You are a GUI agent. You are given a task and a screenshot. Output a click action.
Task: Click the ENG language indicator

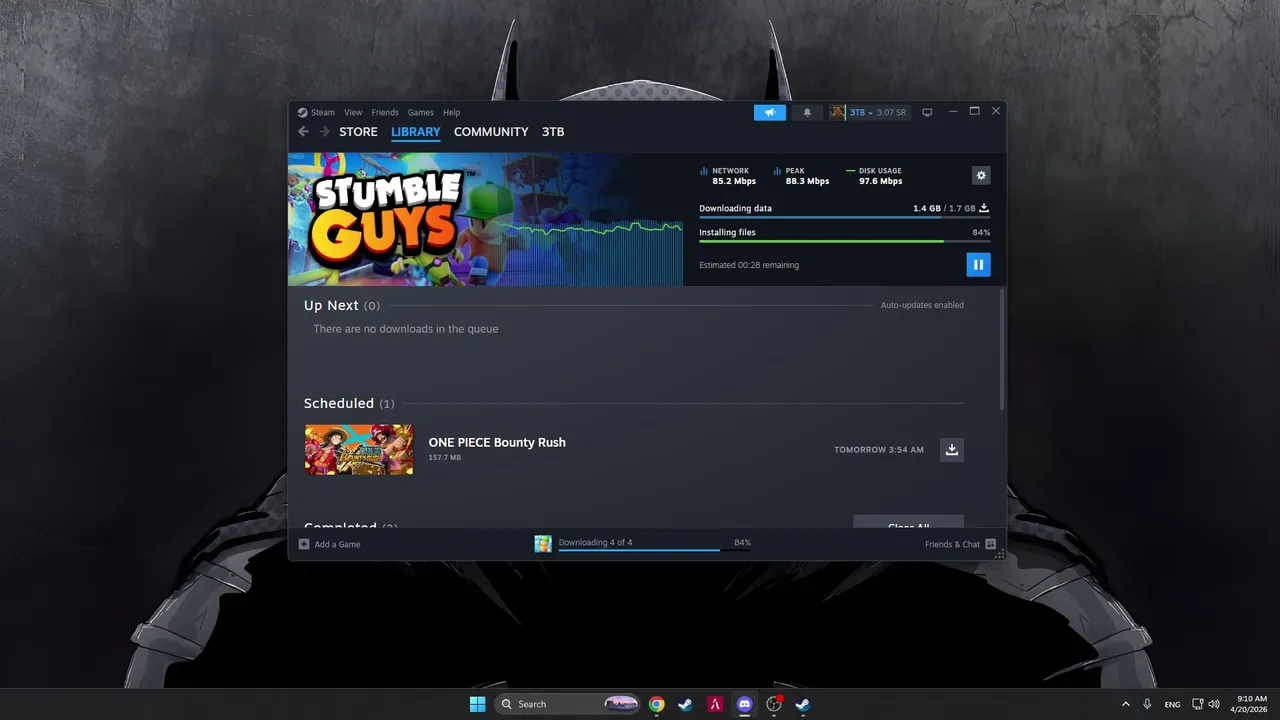point(1172,704)
